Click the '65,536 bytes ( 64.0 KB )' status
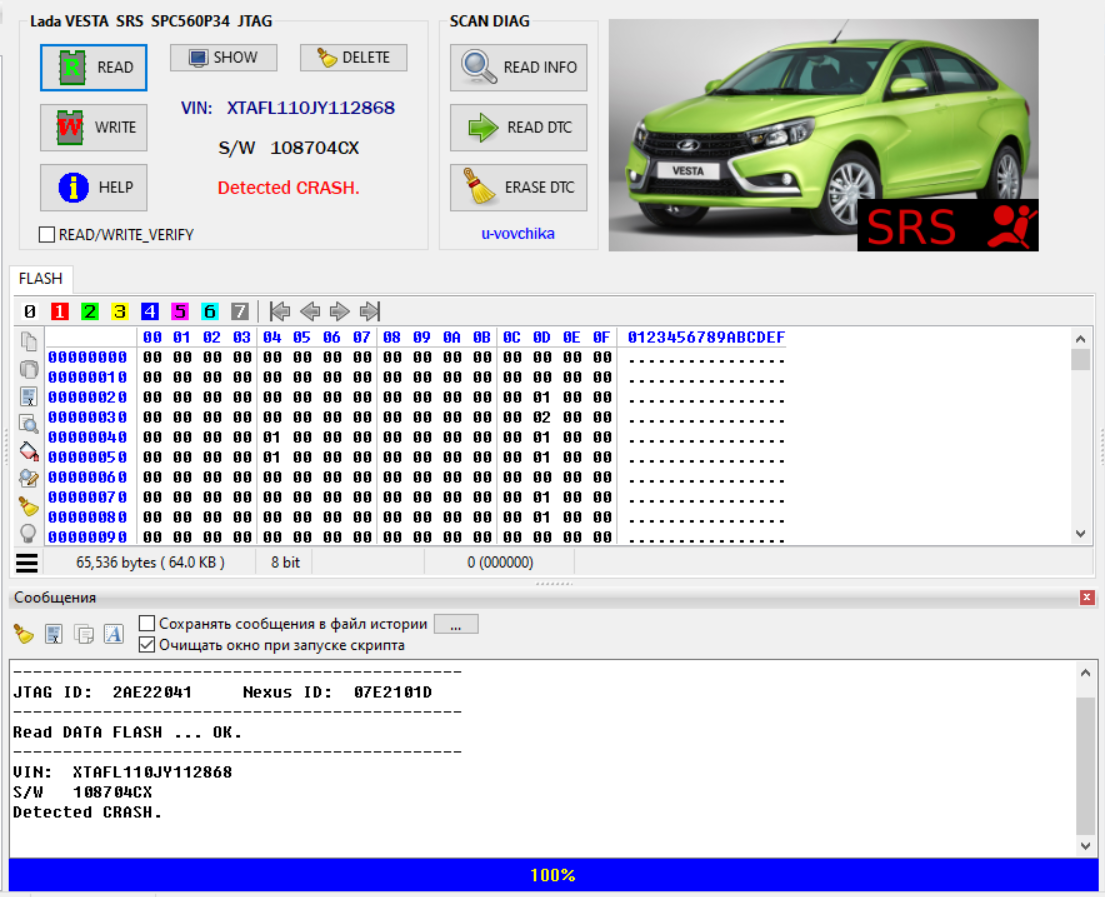1105x897 pixels. click(150, 563)
